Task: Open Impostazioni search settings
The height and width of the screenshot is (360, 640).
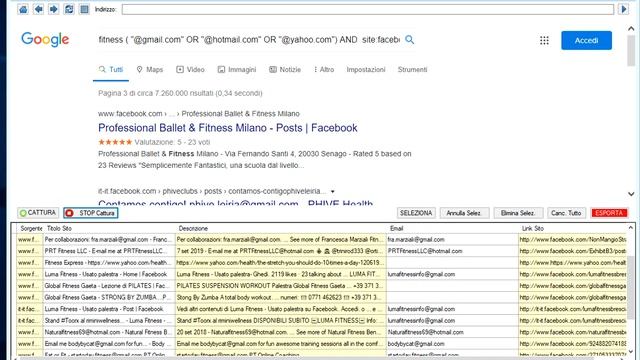Action: click(x=366, y=70)
